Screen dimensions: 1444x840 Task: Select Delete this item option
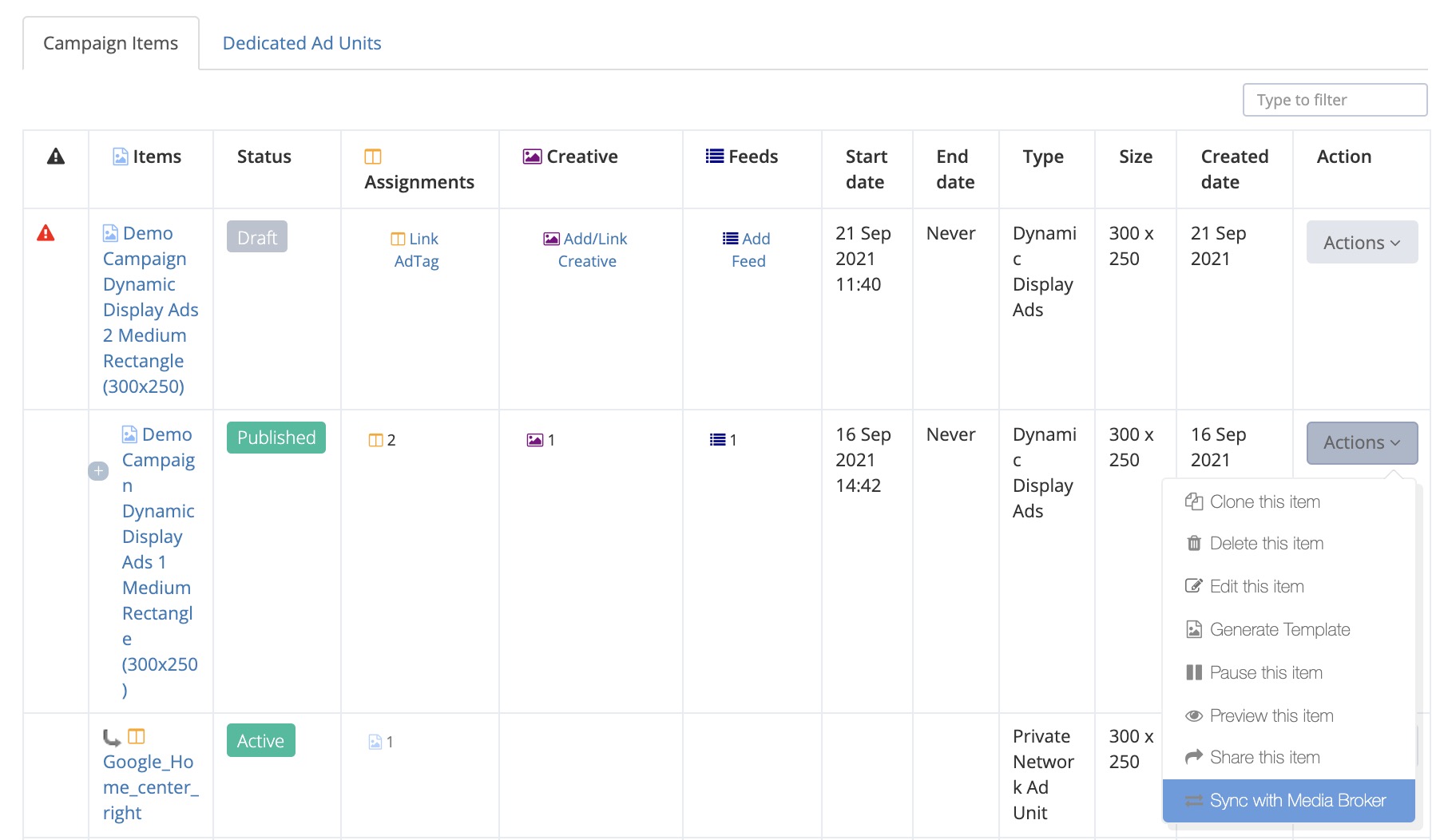1266,543
